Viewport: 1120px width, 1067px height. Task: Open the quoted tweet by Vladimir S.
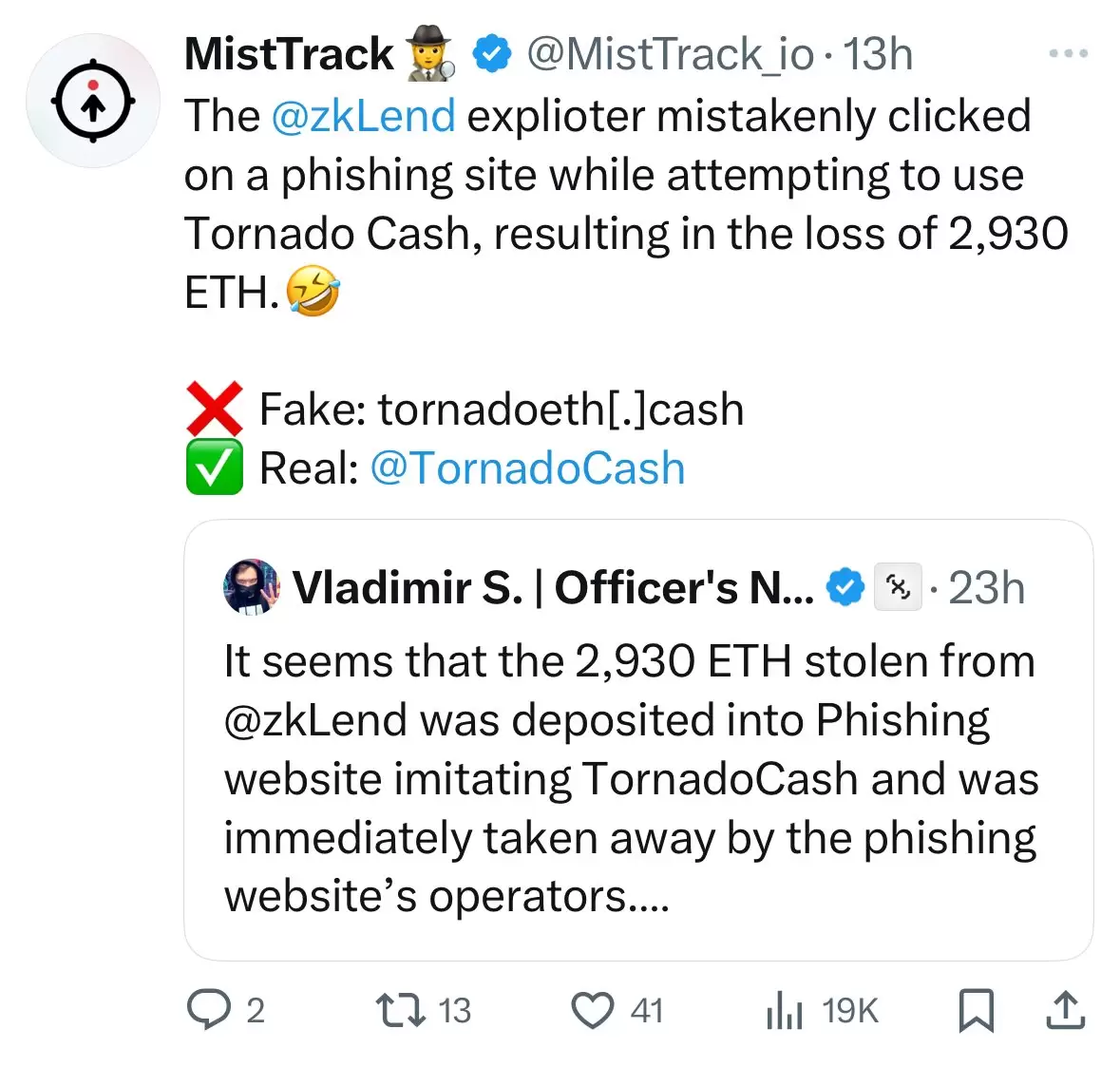pyautogui.click(x=637, y=740)
